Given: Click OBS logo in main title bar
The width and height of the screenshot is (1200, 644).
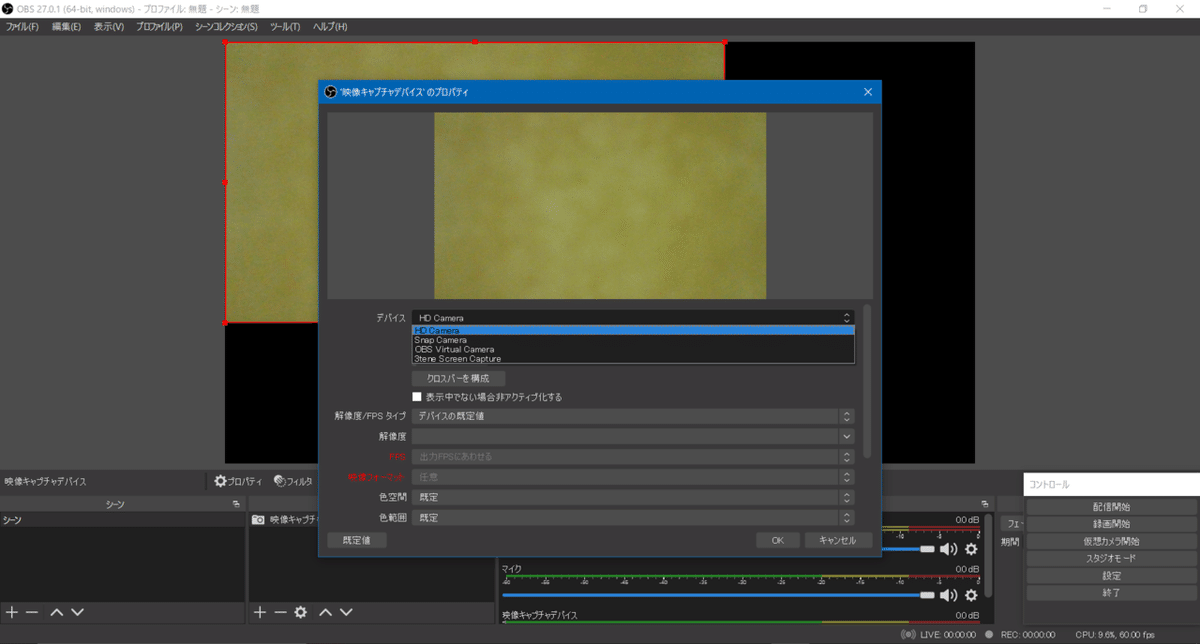Looking at the screenshot, I should click(x=8, y=8).
